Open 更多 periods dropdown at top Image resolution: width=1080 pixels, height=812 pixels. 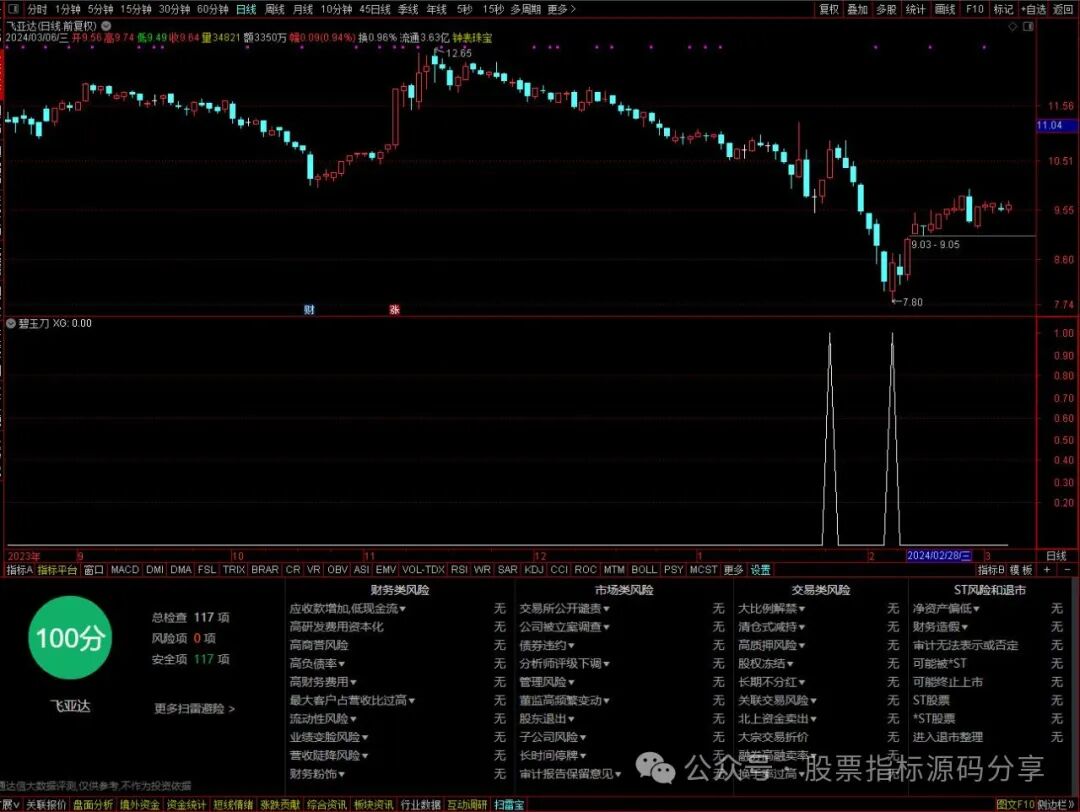561,9
